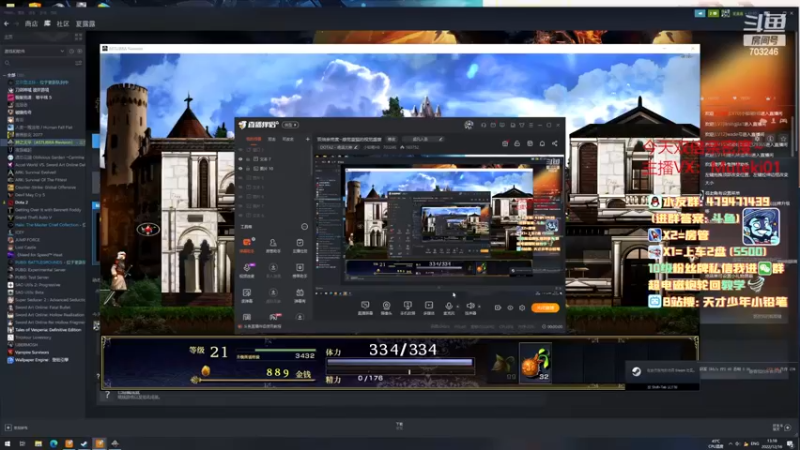This screenshot has height=450, width=800.
Task: Open second toolbox tool in top row
Action: [273, 245]
